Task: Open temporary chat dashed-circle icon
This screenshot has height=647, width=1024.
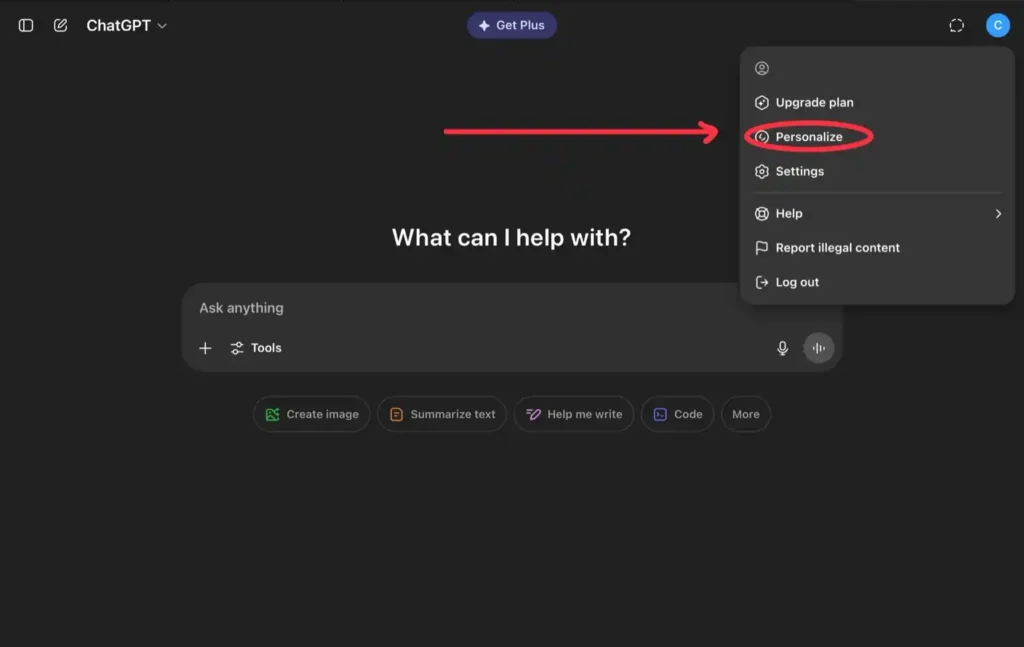Action: click(x=956, y=25)
